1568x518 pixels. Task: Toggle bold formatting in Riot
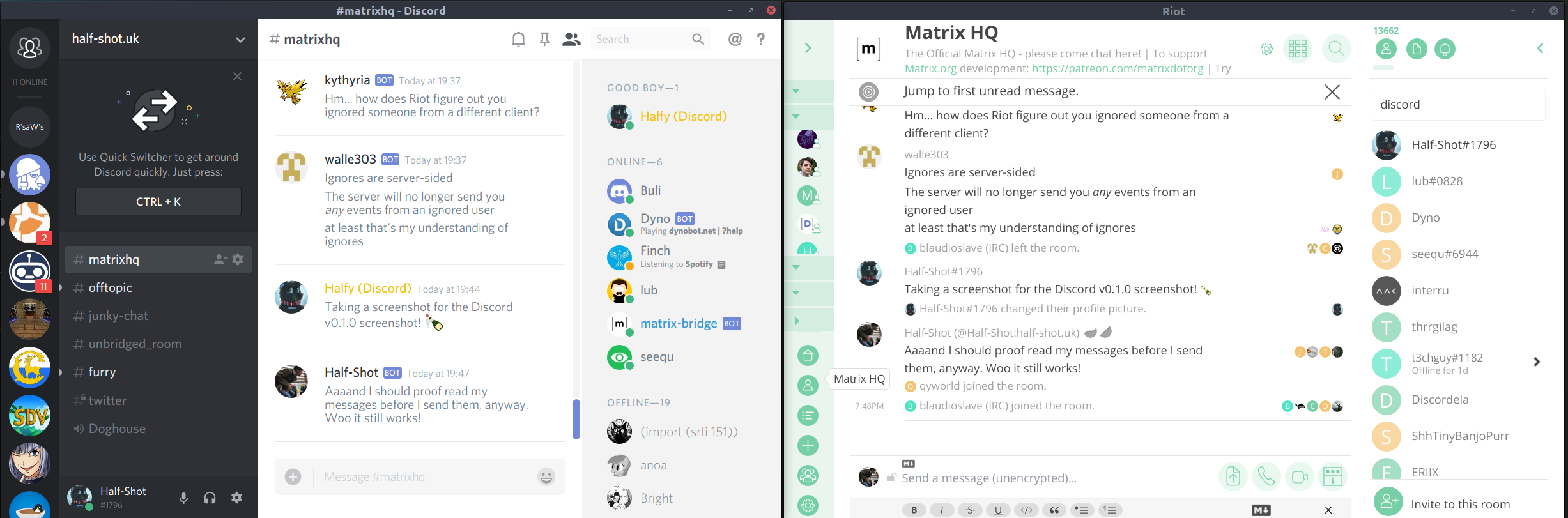(914, 510)
